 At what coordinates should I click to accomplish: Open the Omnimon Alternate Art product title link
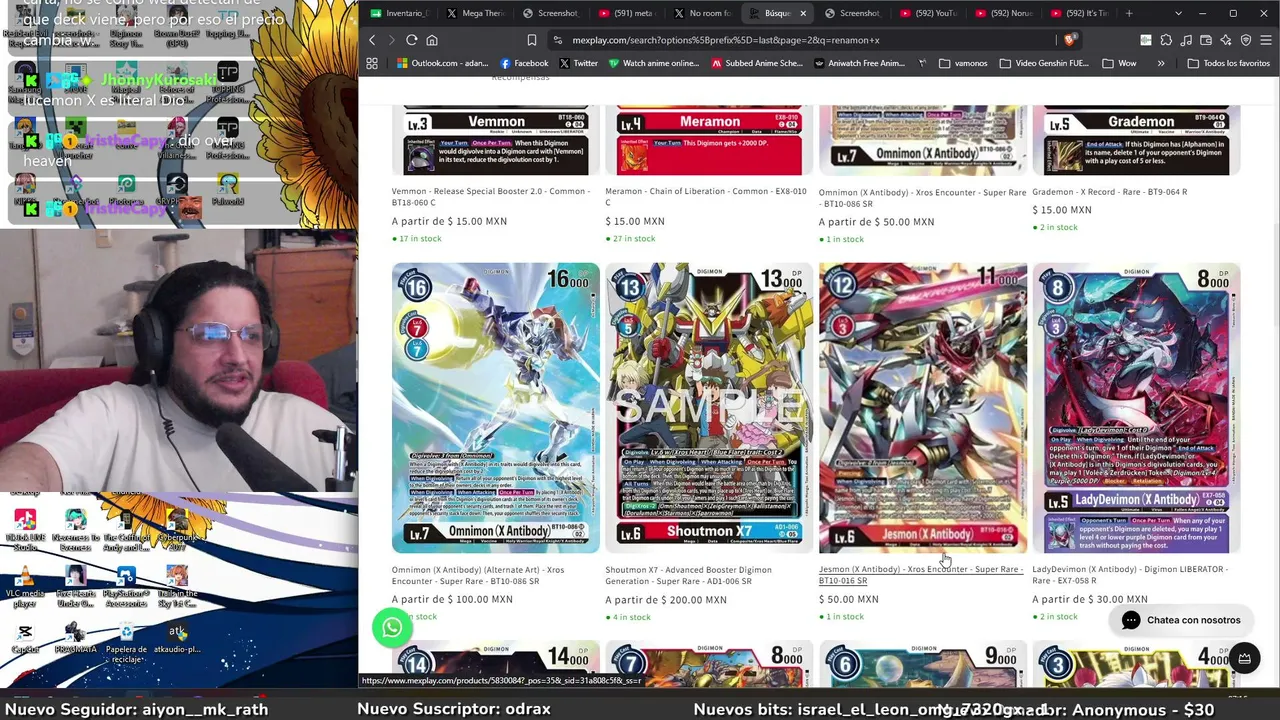(478, 575)
